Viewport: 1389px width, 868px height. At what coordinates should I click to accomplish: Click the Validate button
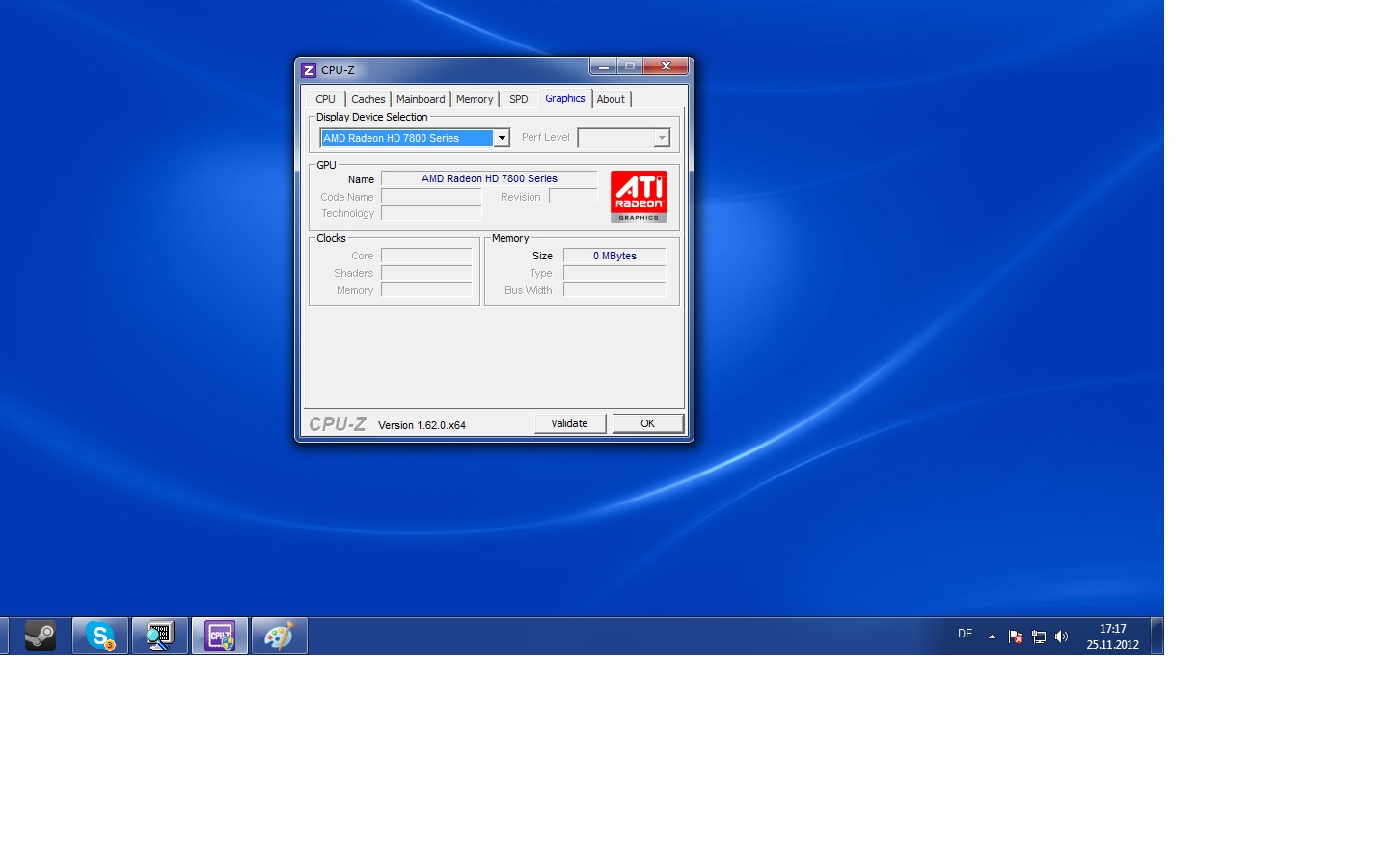click(x=570, y=423)
